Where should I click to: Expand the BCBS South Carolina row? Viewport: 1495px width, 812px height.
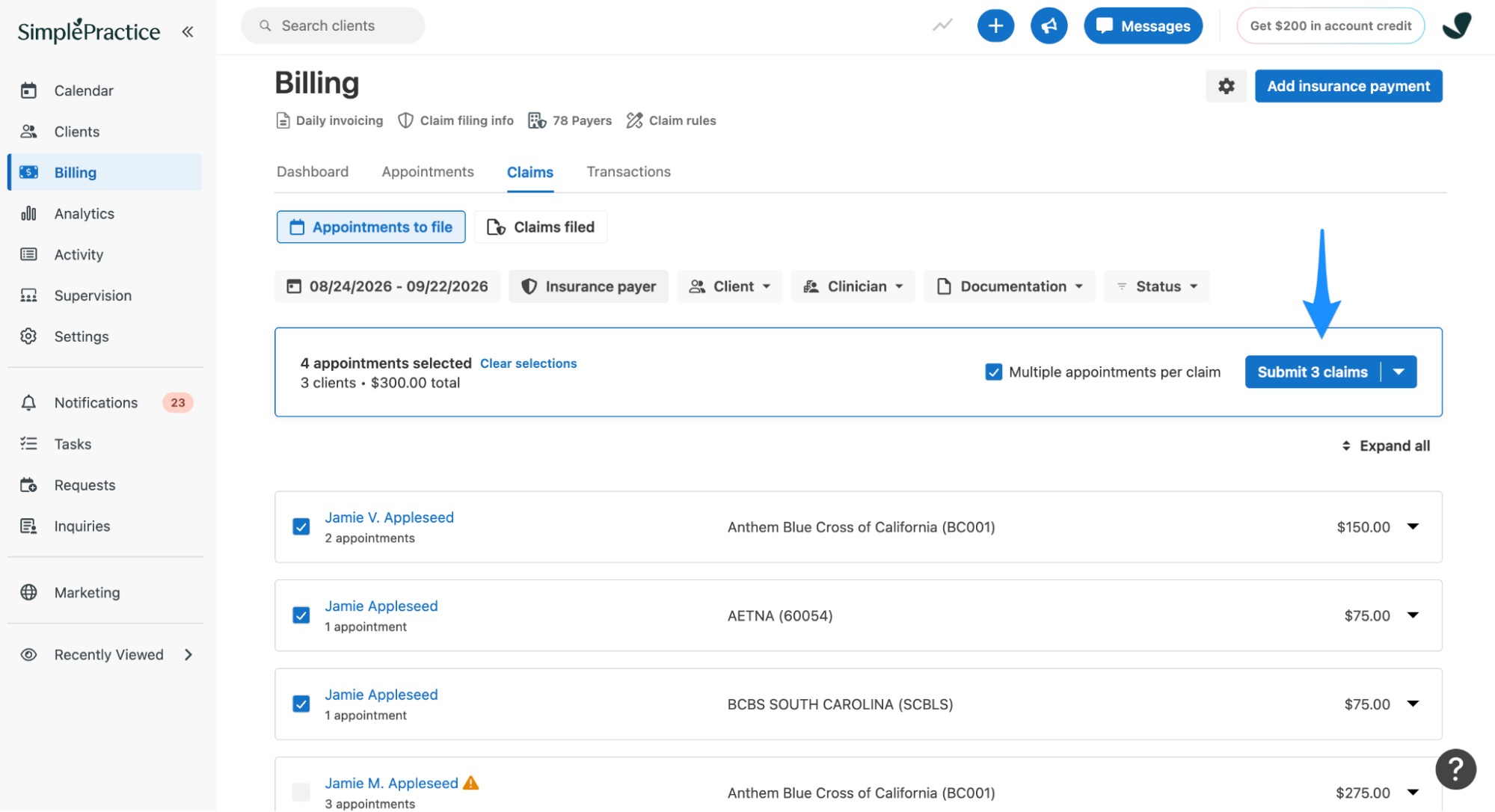[1413, 704]
